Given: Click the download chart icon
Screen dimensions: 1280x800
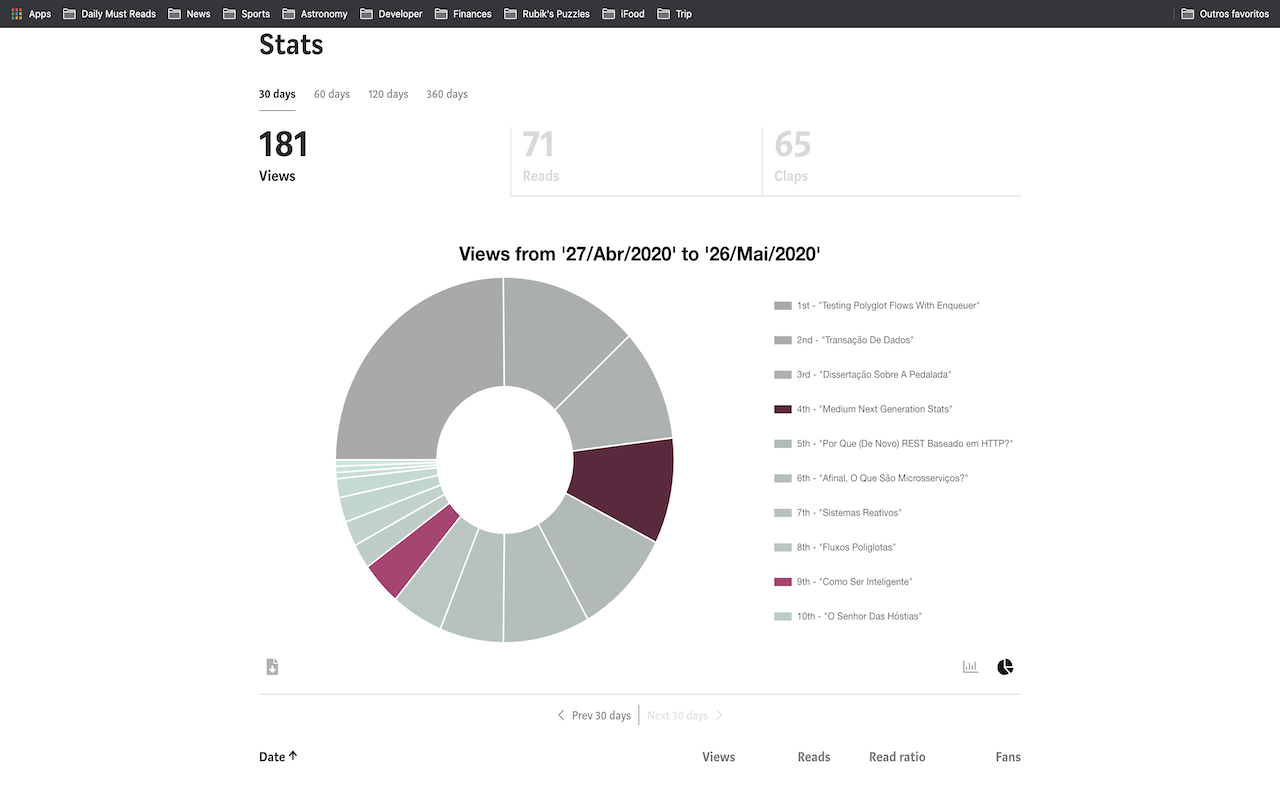Looking at the screenshot, I should pyautogui.click(x=272, y=667).
